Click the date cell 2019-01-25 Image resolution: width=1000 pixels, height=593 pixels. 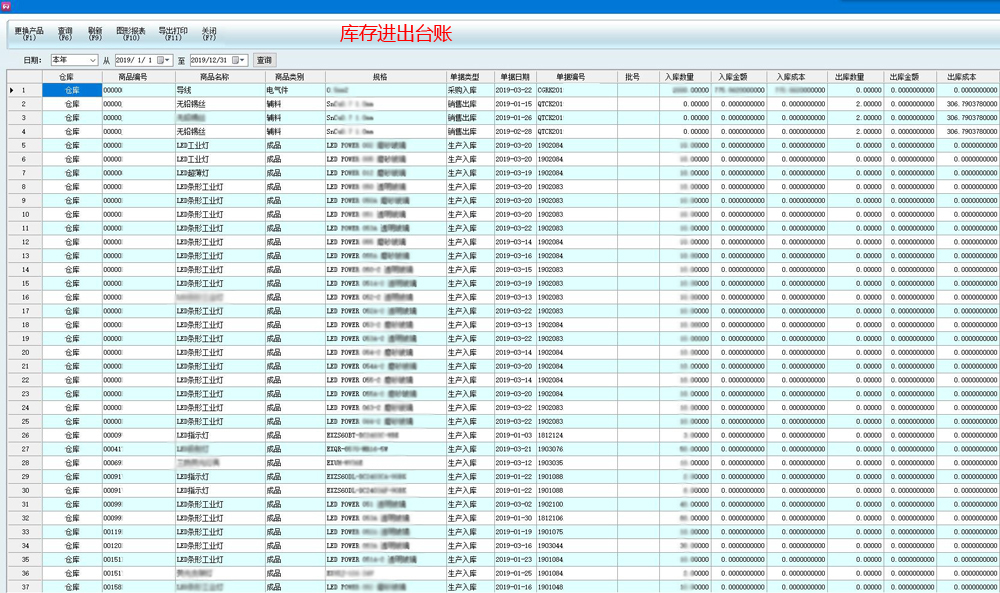515,573
